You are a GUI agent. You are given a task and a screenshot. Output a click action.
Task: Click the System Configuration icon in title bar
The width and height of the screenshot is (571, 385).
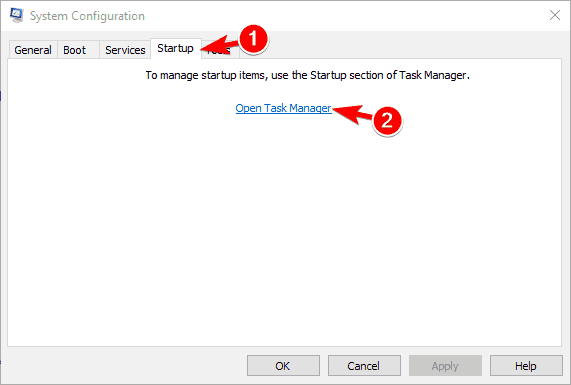[16, 15]
